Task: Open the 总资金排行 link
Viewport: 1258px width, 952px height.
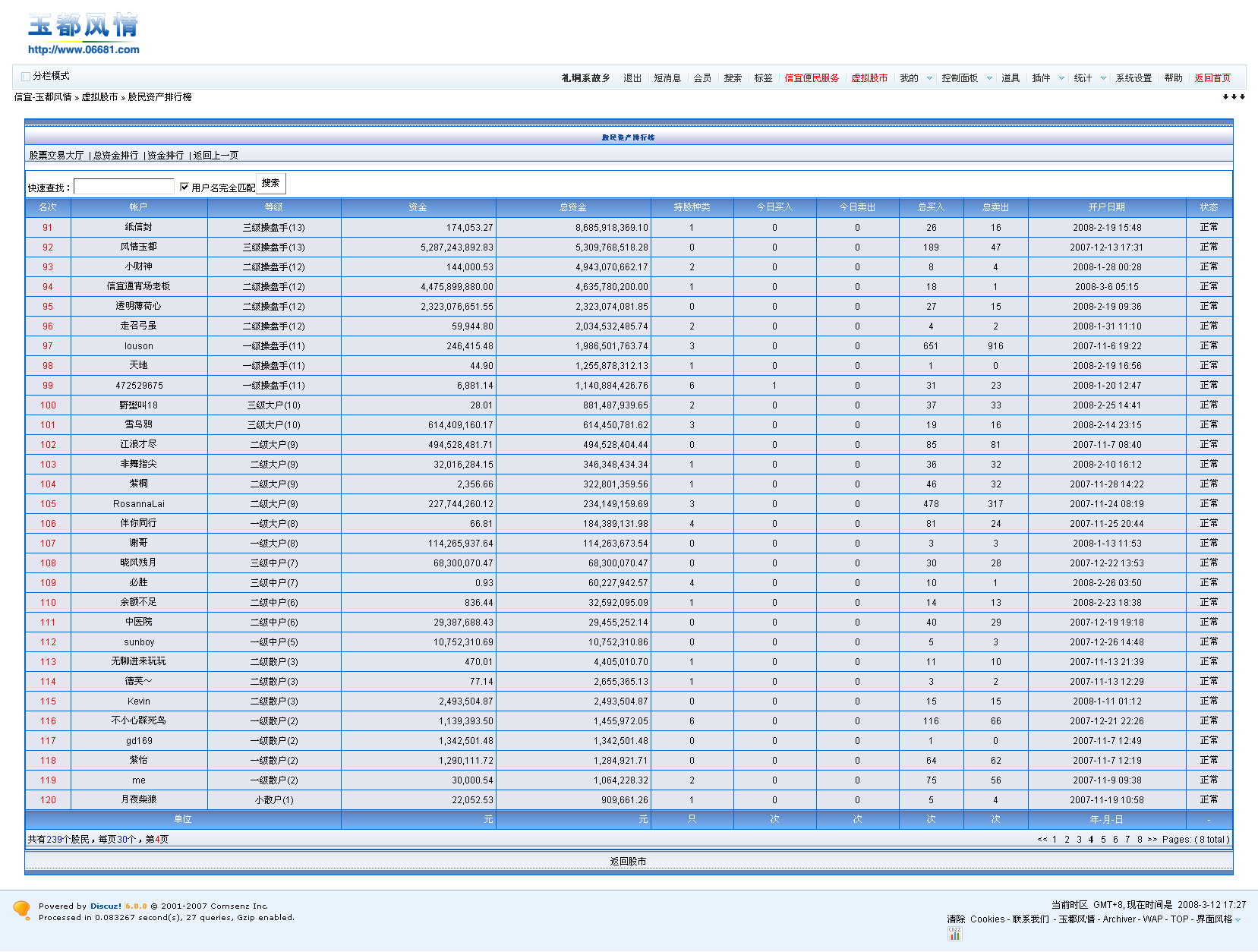Action: [x=115, y=156]
